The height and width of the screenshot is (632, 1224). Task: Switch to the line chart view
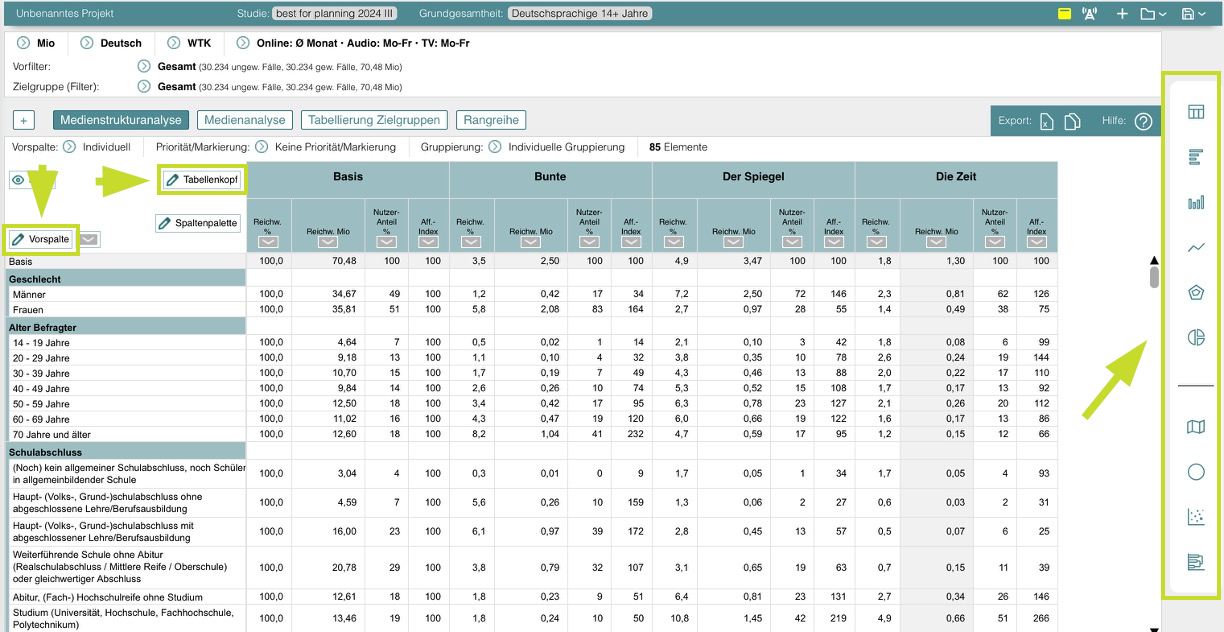pyautogui.click(x=1195, y=247)
